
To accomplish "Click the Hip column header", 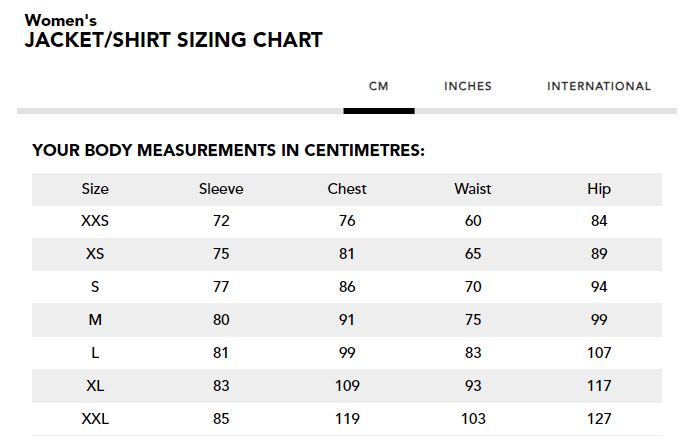I will tap(599, 189).
